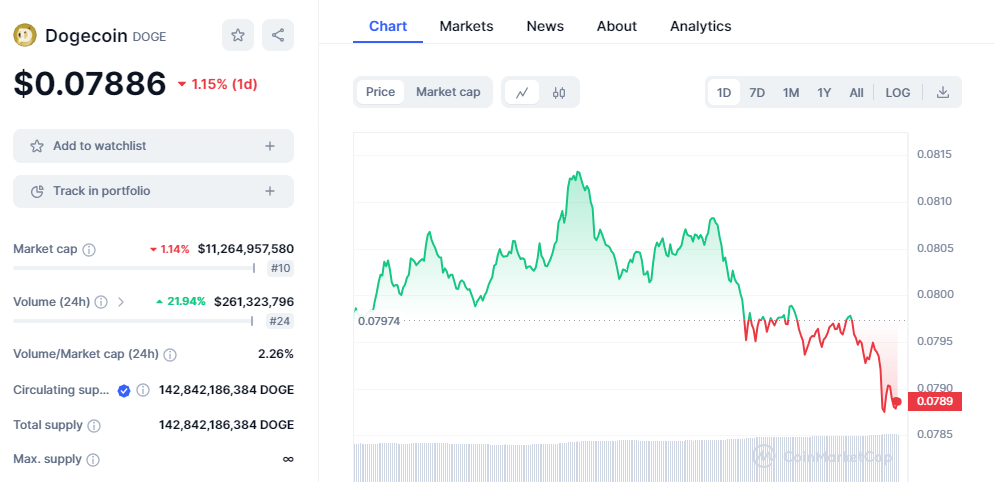Select the Price chart mode
Viewport: 995px width, 482px height.
tap(380, 92)
